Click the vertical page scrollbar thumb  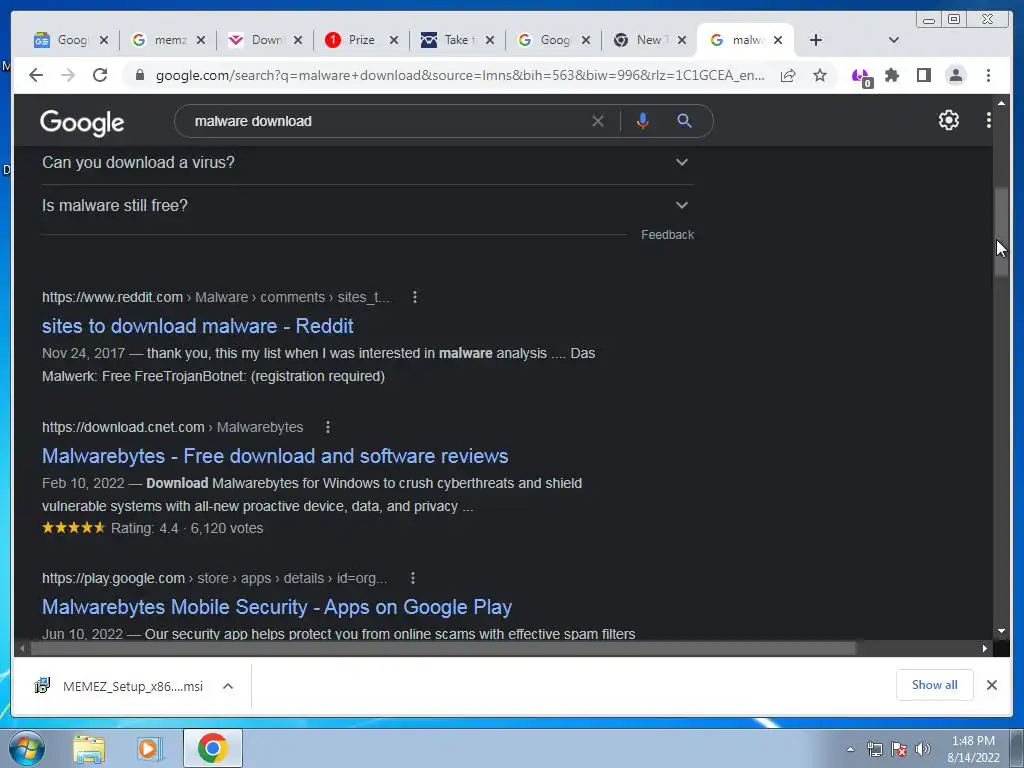pyautogui.click(x=1001, y=232)
